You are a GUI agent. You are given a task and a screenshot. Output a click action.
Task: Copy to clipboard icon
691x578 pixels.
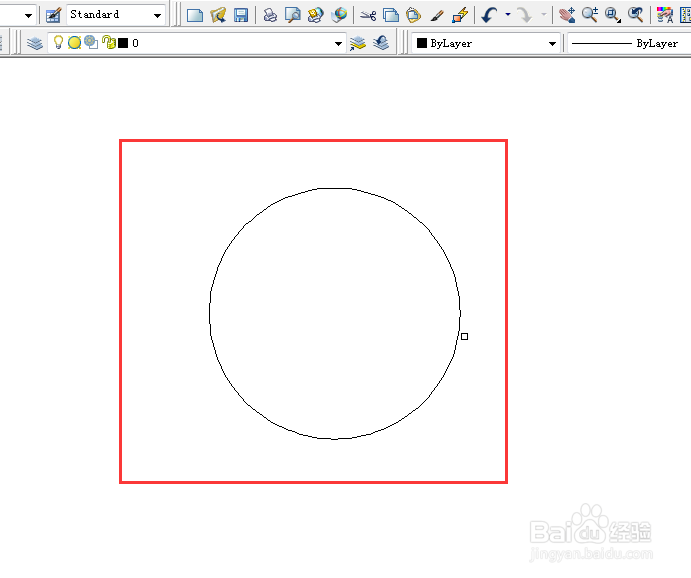point(390,15)
